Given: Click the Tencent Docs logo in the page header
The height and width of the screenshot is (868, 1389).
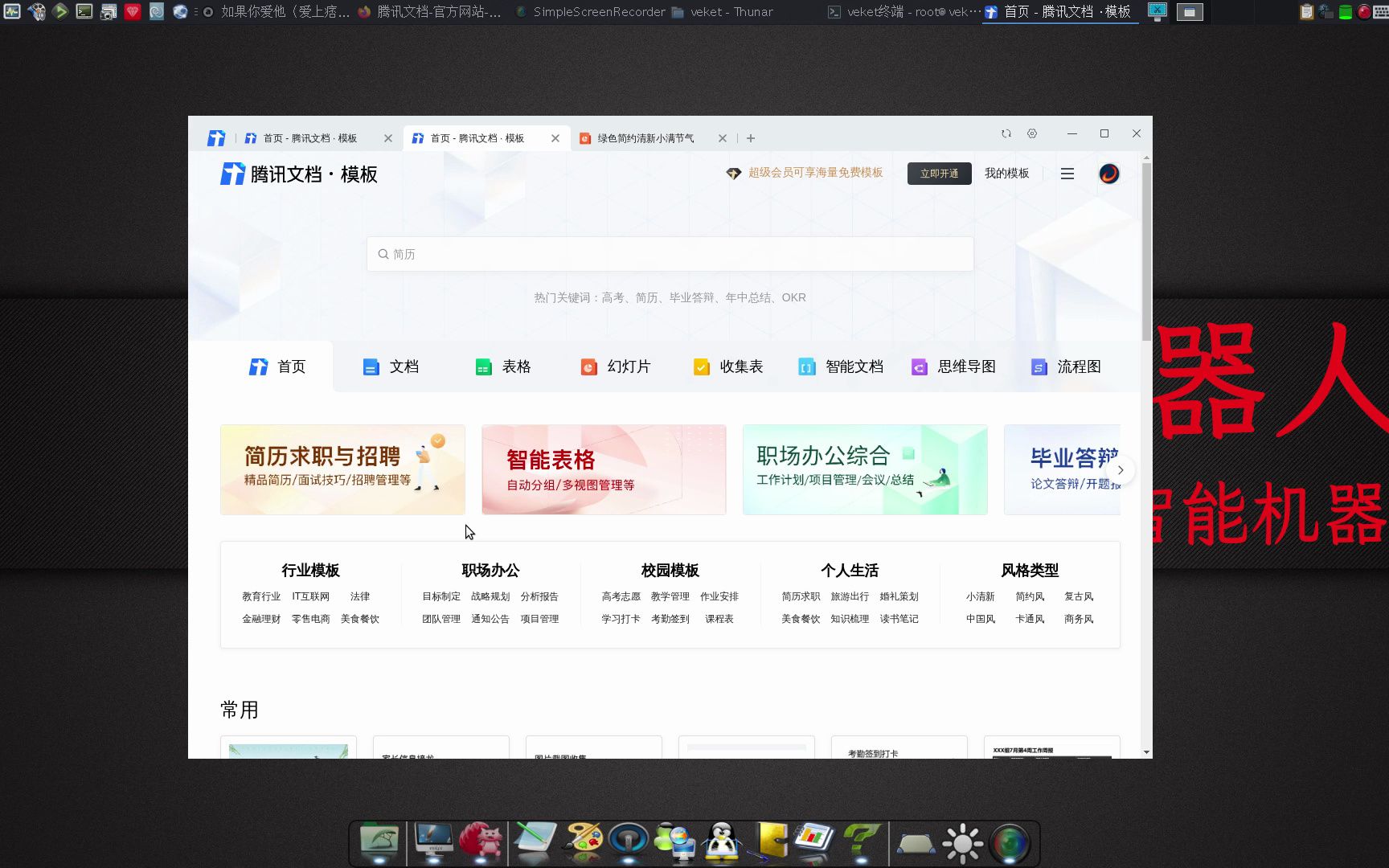Looking at the screenshot, I should pyautogui.click(x=299, y=174).
